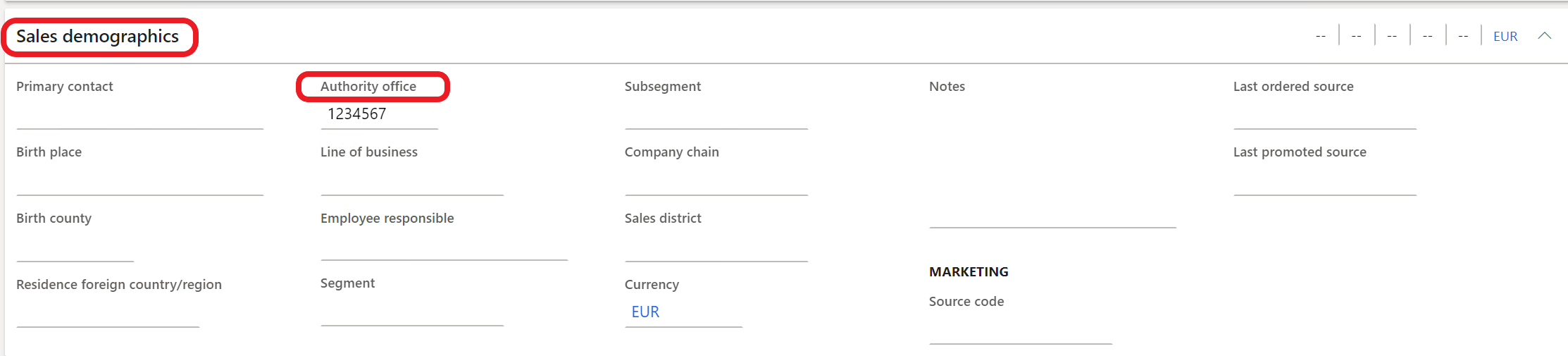Focus the Last ordered source field

(1324, 115)
